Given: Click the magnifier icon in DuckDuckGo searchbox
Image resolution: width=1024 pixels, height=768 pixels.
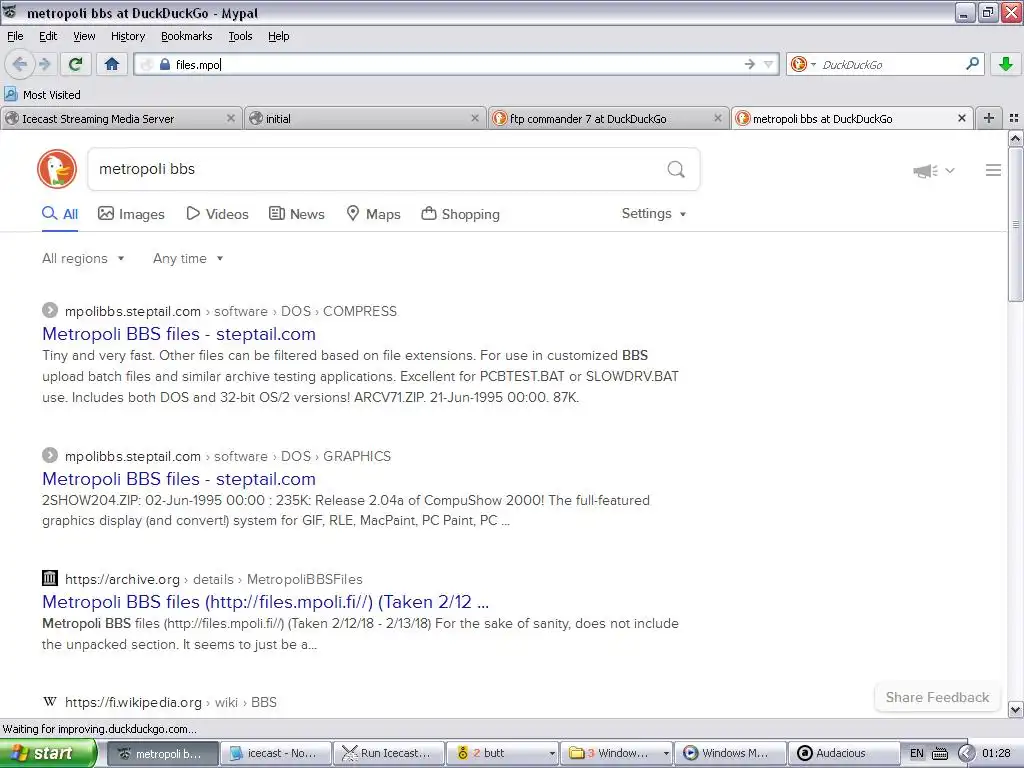Looking at the screenshot, I should (676, 170).
